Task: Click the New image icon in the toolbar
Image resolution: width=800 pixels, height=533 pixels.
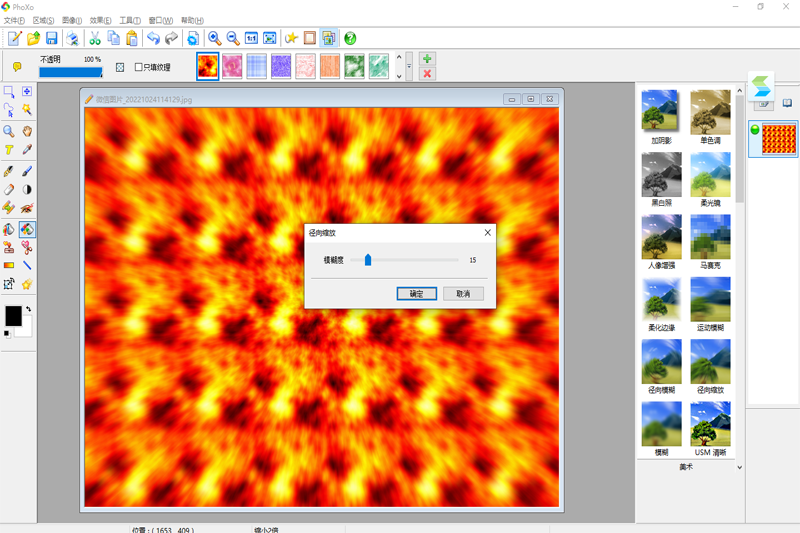Action: click(14, 38)
